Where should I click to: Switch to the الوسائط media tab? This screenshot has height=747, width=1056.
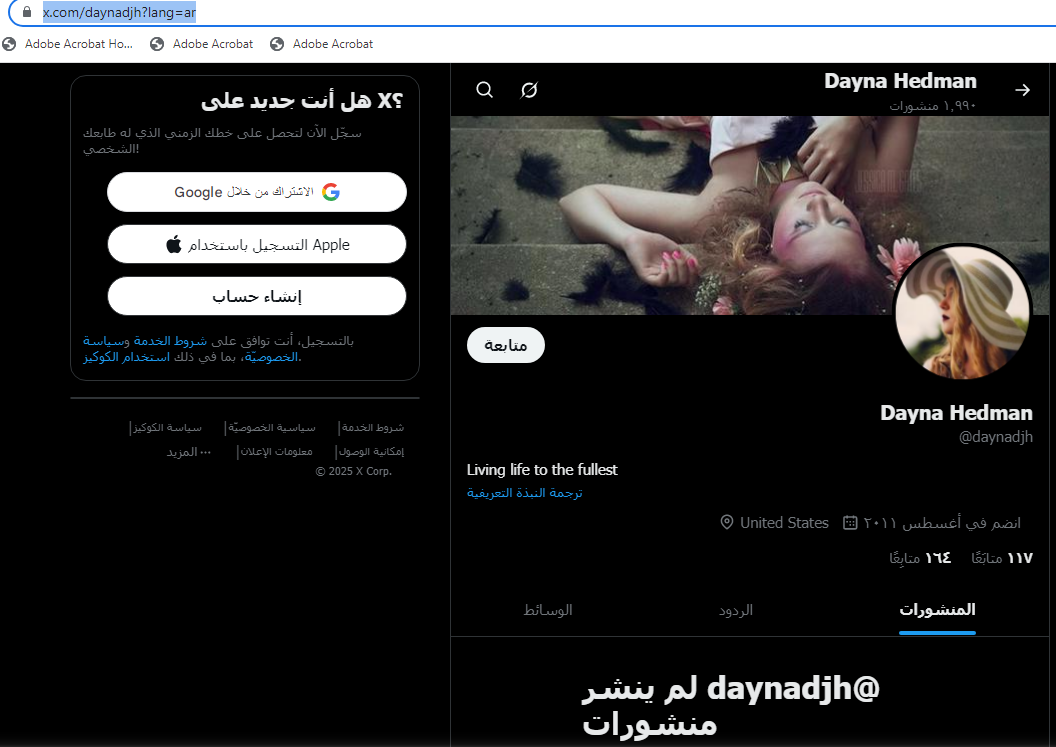(x=548, y=610)
